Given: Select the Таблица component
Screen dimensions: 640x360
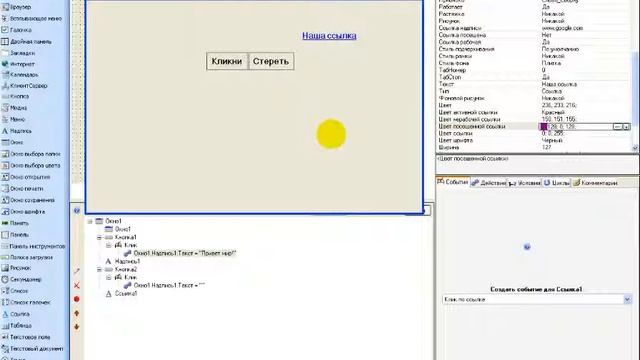Looking at the screenshot, I should click(16, 325).
